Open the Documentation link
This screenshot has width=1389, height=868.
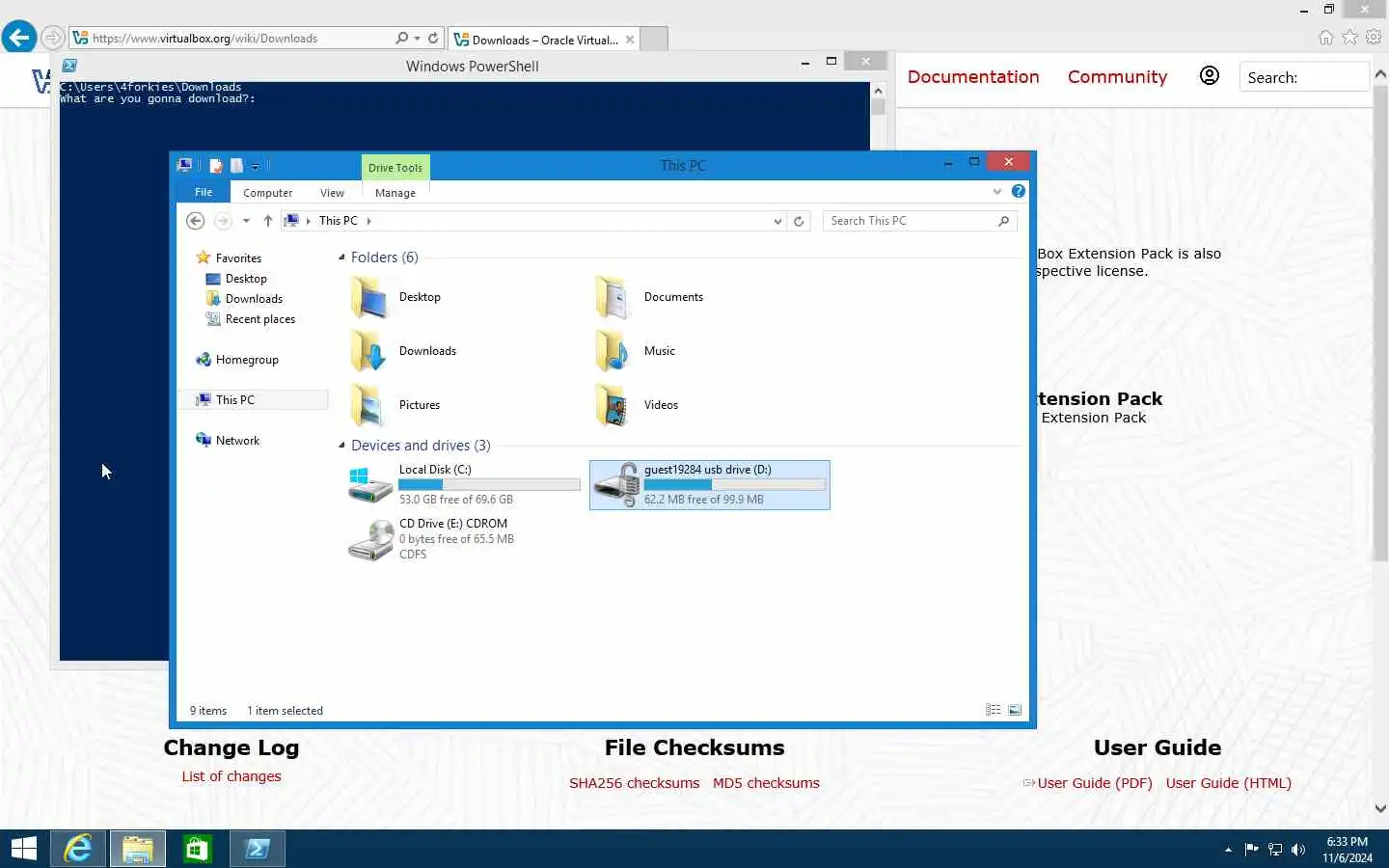973,77
